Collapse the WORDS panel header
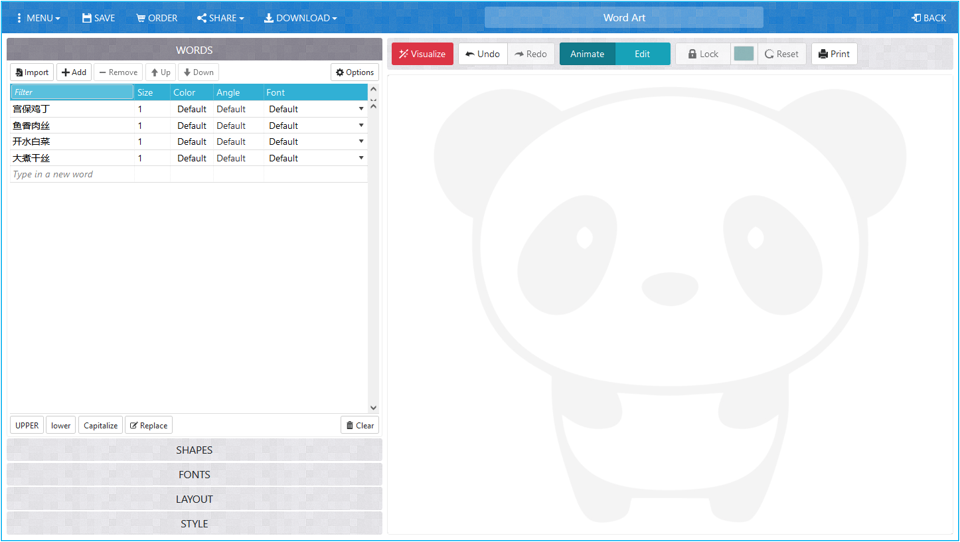 (194, 50)
